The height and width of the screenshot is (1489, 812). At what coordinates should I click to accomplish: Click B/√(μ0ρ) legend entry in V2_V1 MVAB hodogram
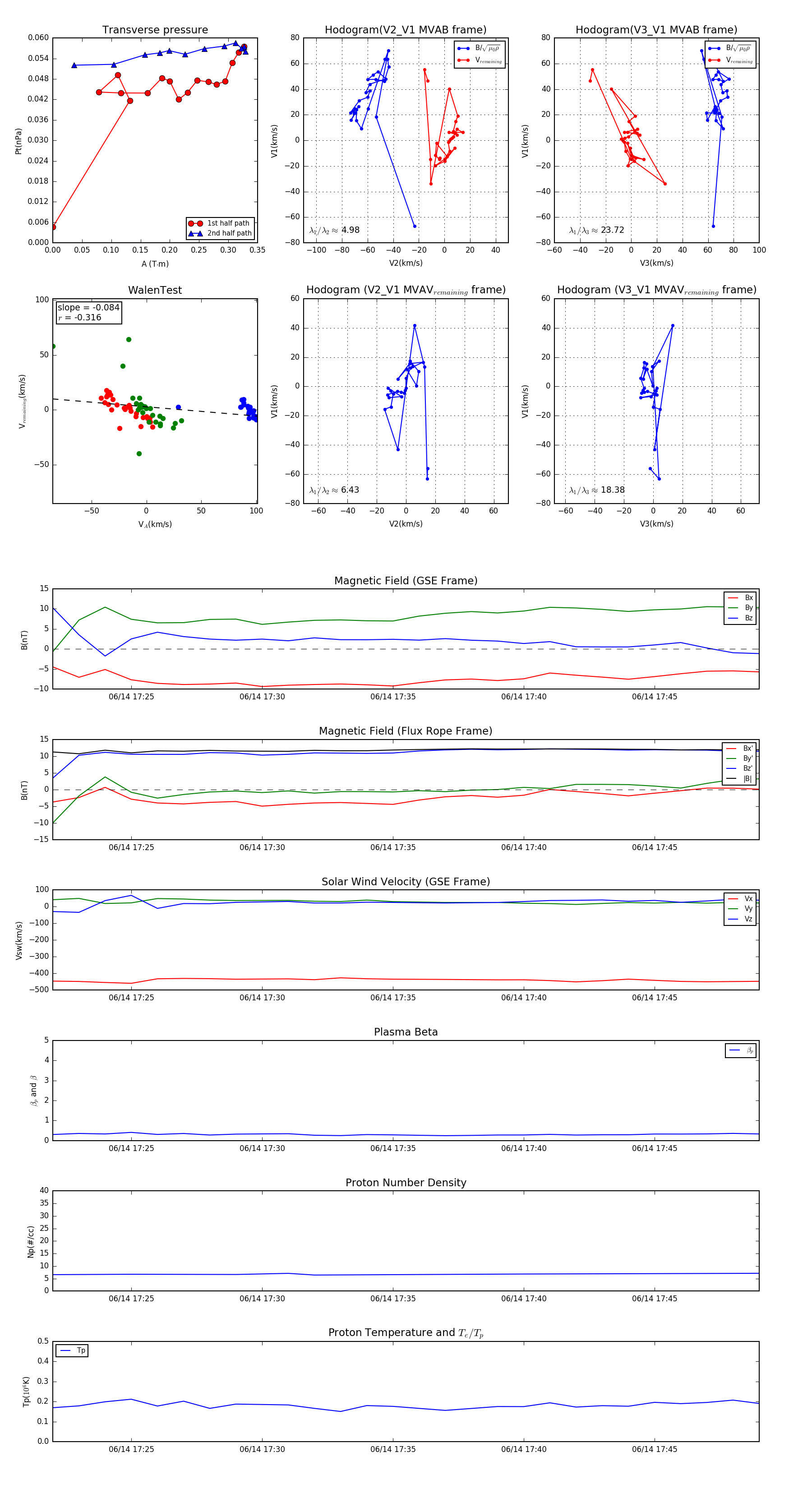(x=479, y=49)
